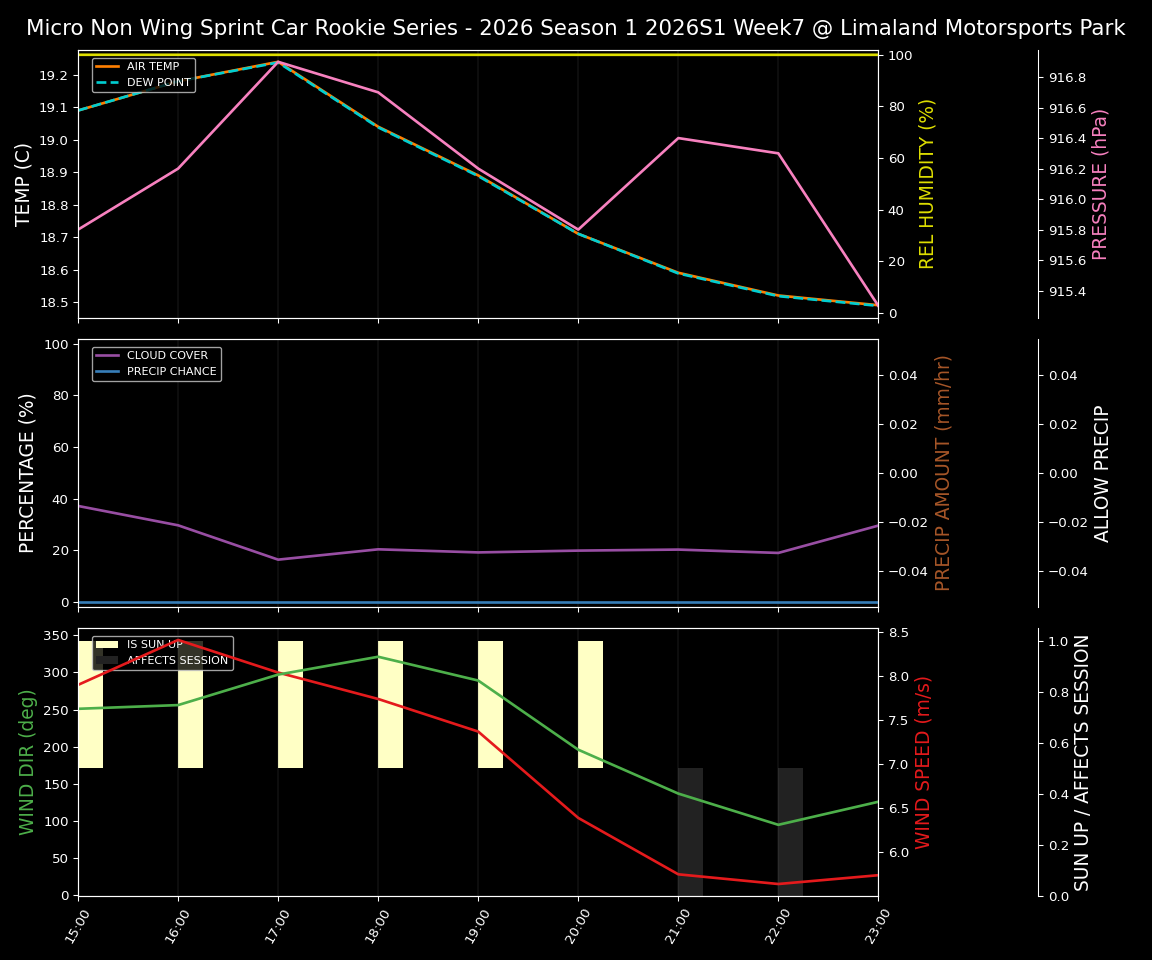
Task: Collapse the middle panel legend box
Action: (157, 363)
